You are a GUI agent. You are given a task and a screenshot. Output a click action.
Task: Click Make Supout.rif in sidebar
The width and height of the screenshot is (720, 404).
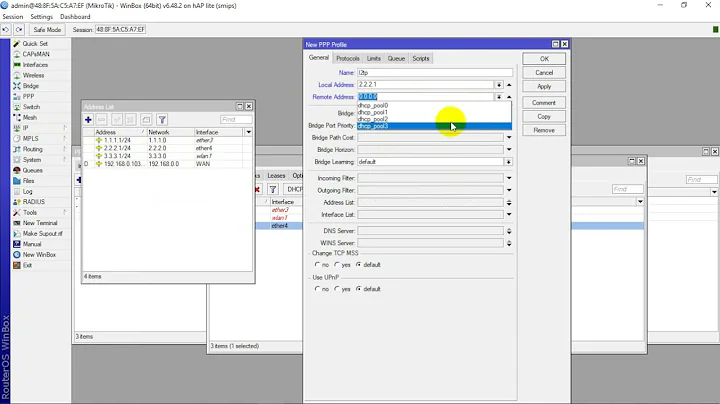(42, 234)
